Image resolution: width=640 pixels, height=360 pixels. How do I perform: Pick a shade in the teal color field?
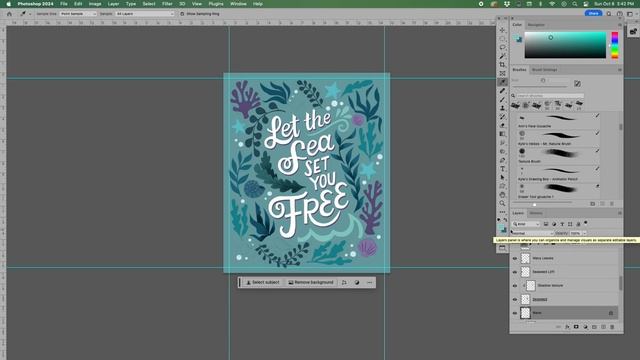(x=565, y=45)
